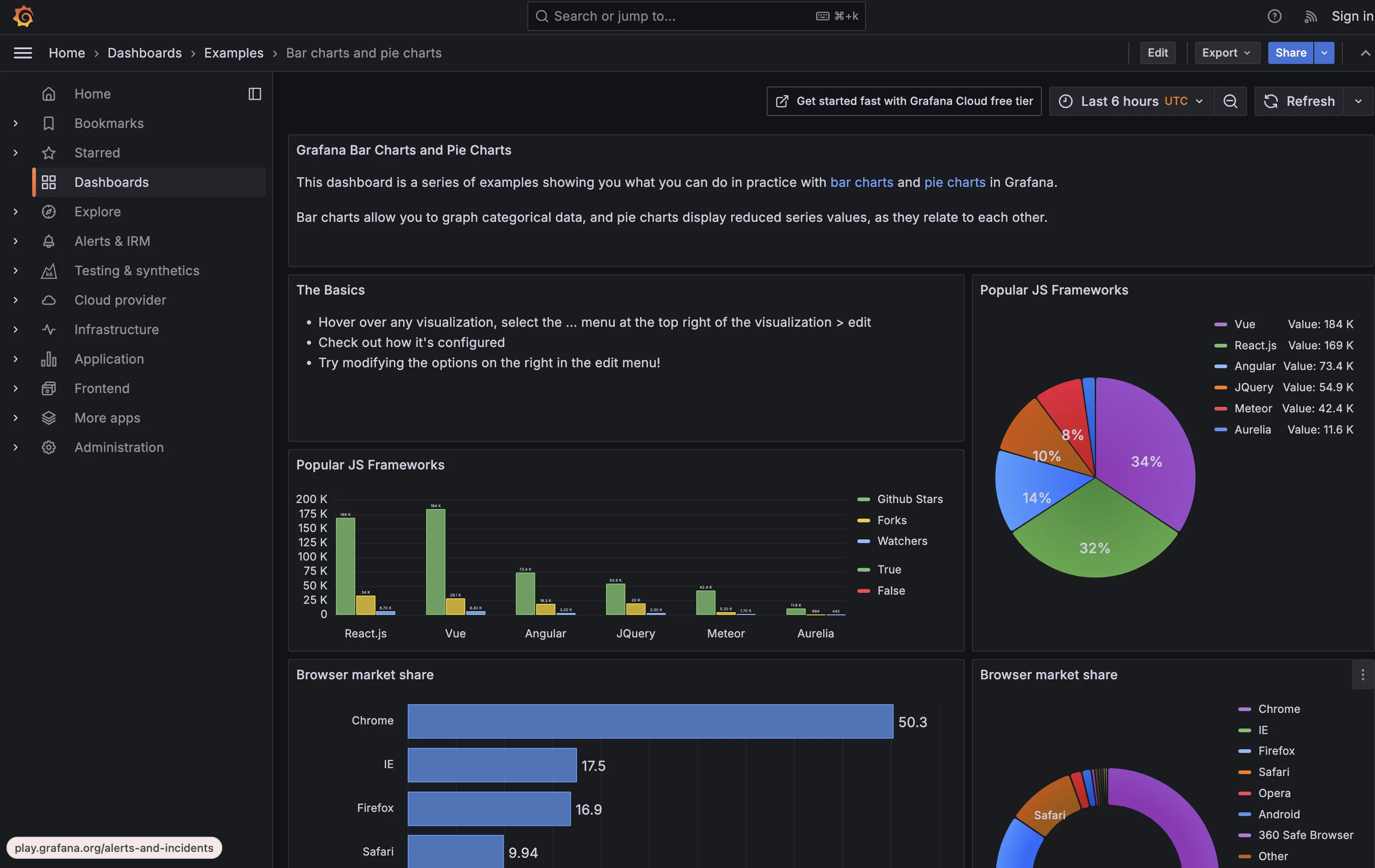Go to Examples breadcrumb

[234, 53]
